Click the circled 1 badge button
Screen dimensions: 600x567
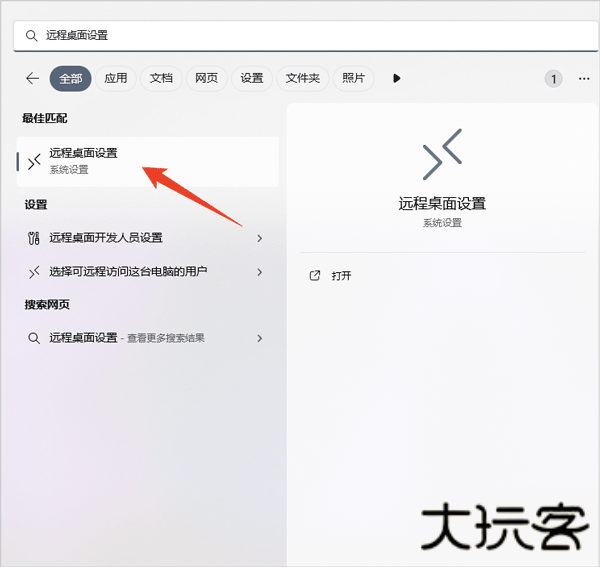coord(553,78)
